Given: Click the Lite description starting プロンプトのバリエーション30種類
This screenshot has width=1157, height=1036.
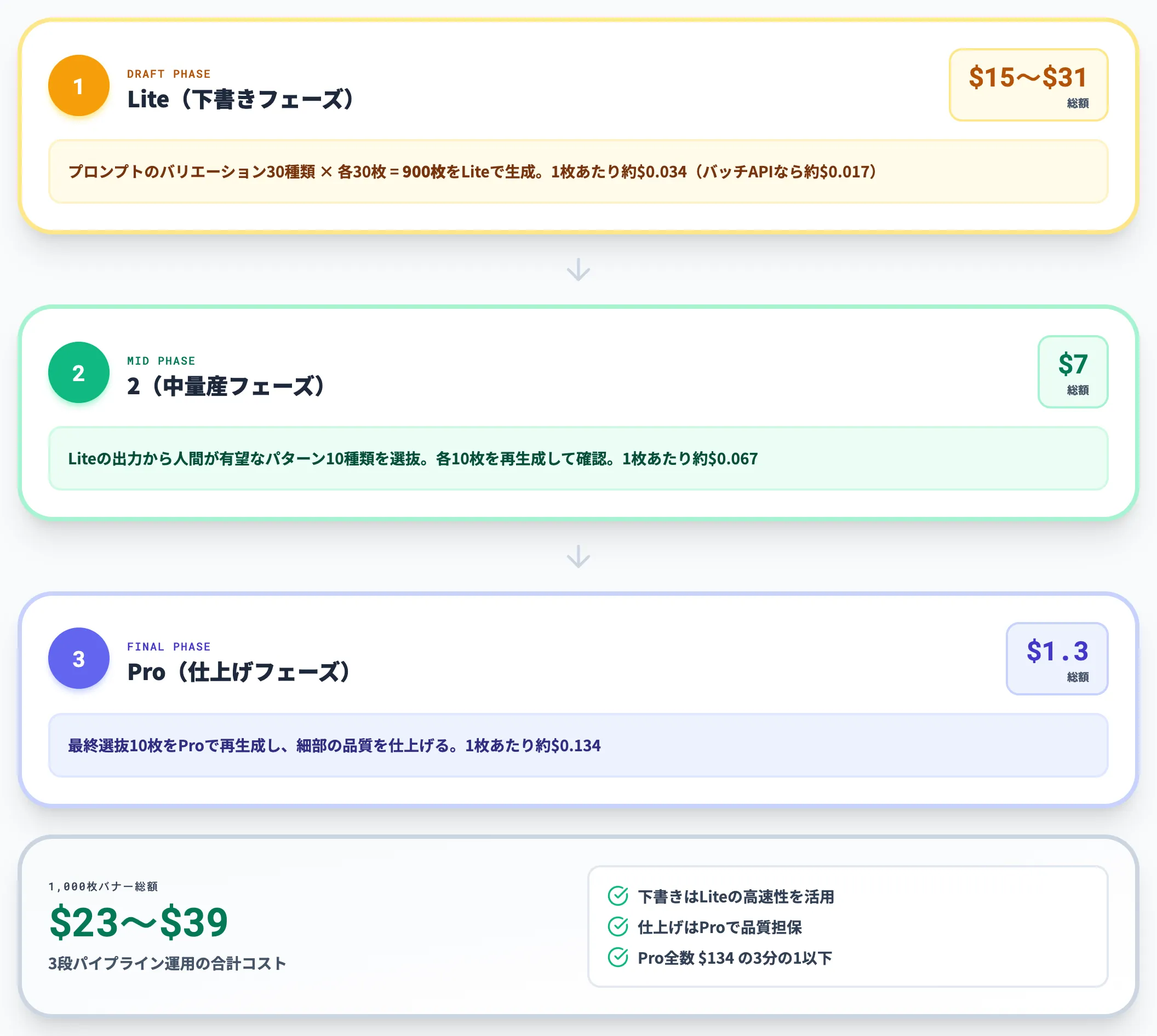Looking at the screenshot, I should (x=578, y=171).
